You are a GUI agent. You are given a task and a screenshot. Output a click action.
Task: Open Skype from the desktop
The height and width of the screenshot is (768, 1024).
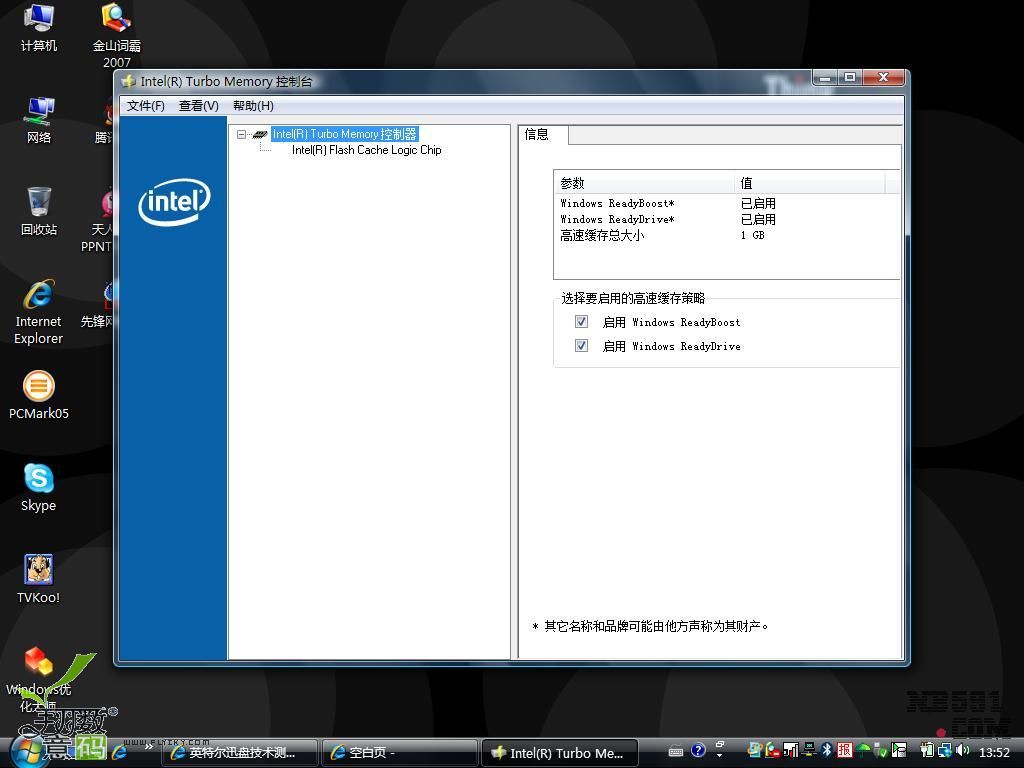pos(38,479)
